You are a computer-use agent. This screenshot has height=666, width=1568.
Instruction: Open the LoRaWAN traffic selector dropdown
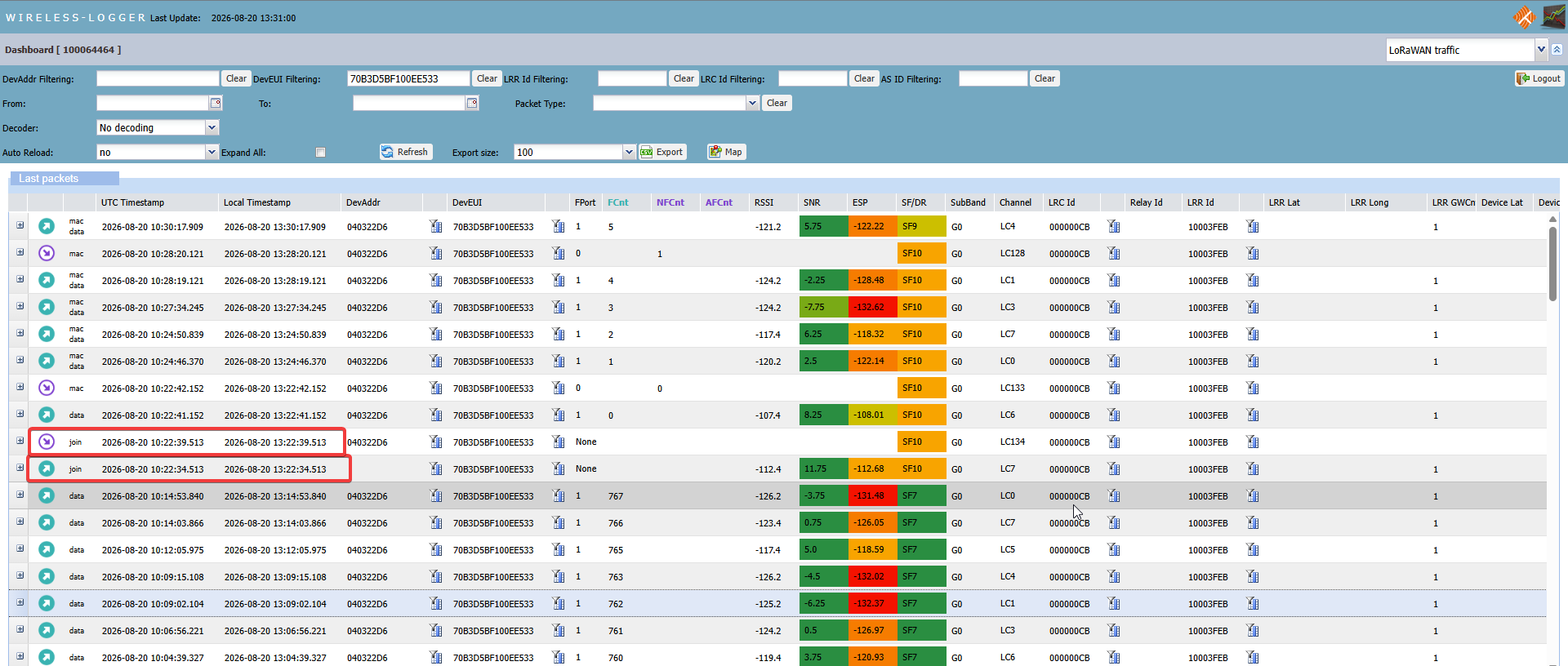[x=1467, y=50]
